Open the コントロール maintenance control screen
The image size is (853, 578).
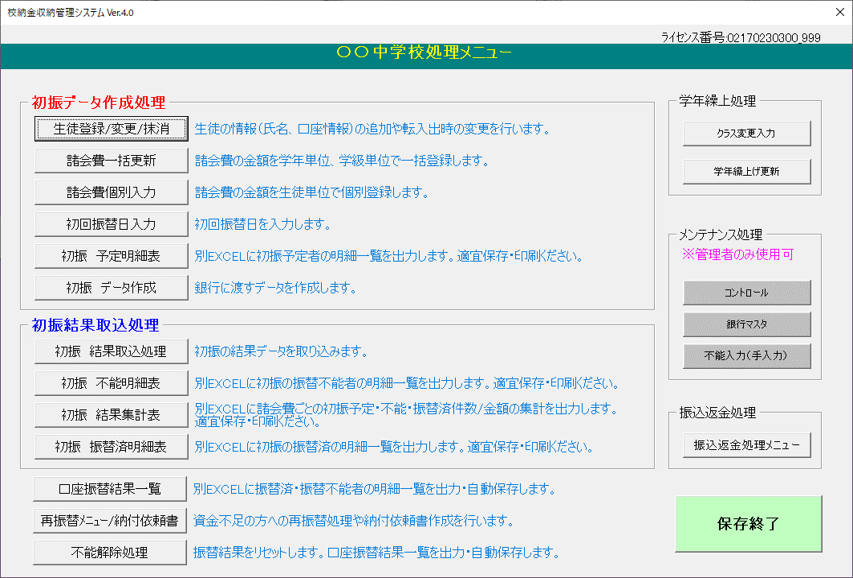pyautogui.click(x=746, y=293)
